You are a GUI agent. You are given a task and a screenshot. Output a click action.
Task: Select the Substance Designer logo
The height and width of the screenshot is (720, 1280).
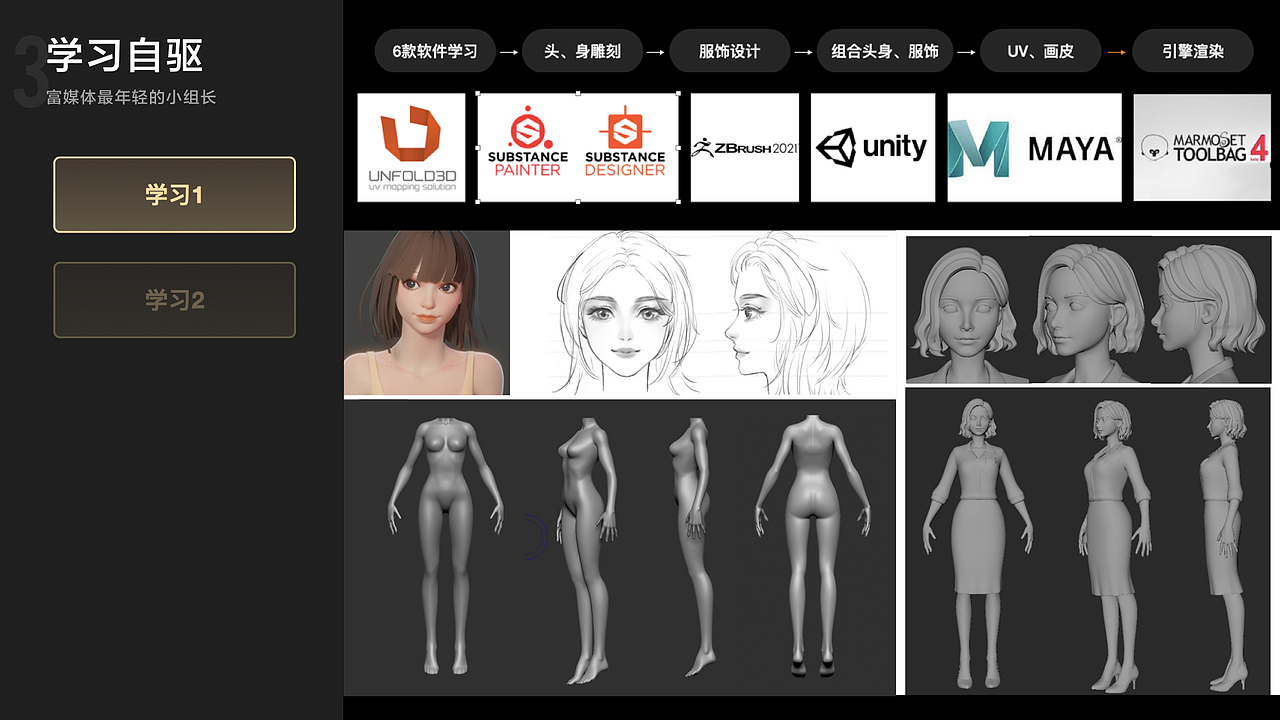627,140
